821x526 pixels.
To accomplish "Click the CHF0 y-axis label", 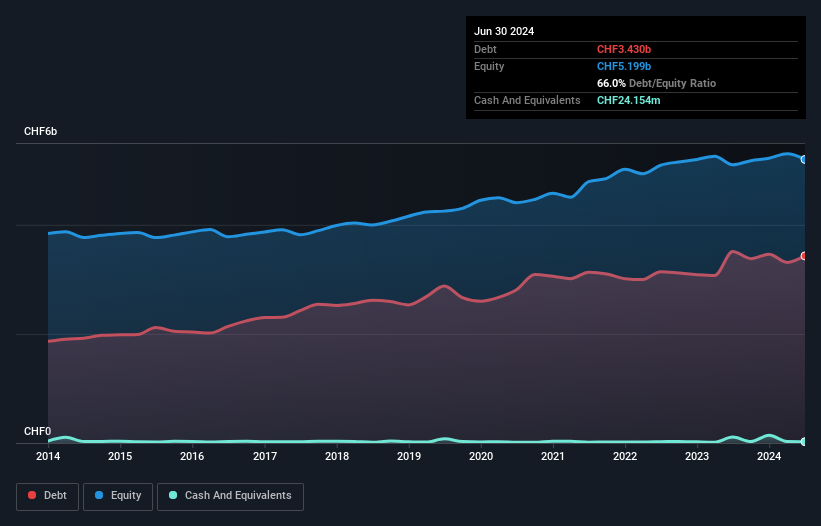I will 37,431.
